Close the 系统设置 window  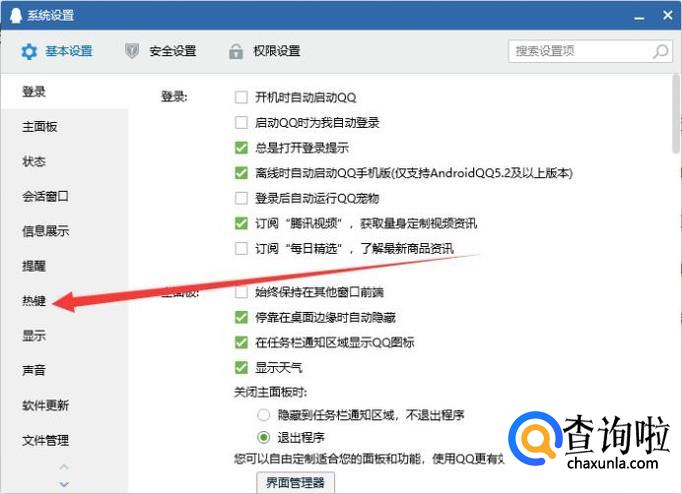pos(665,15)
